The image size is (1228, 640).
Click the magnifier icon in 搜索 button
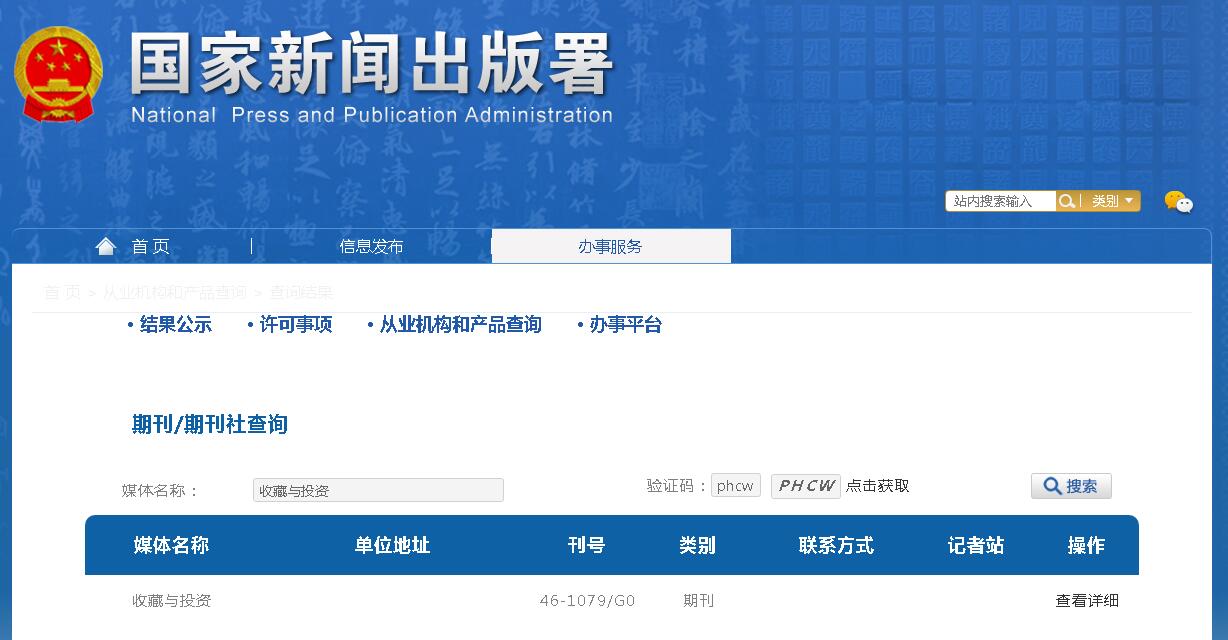coord(1051,486)
